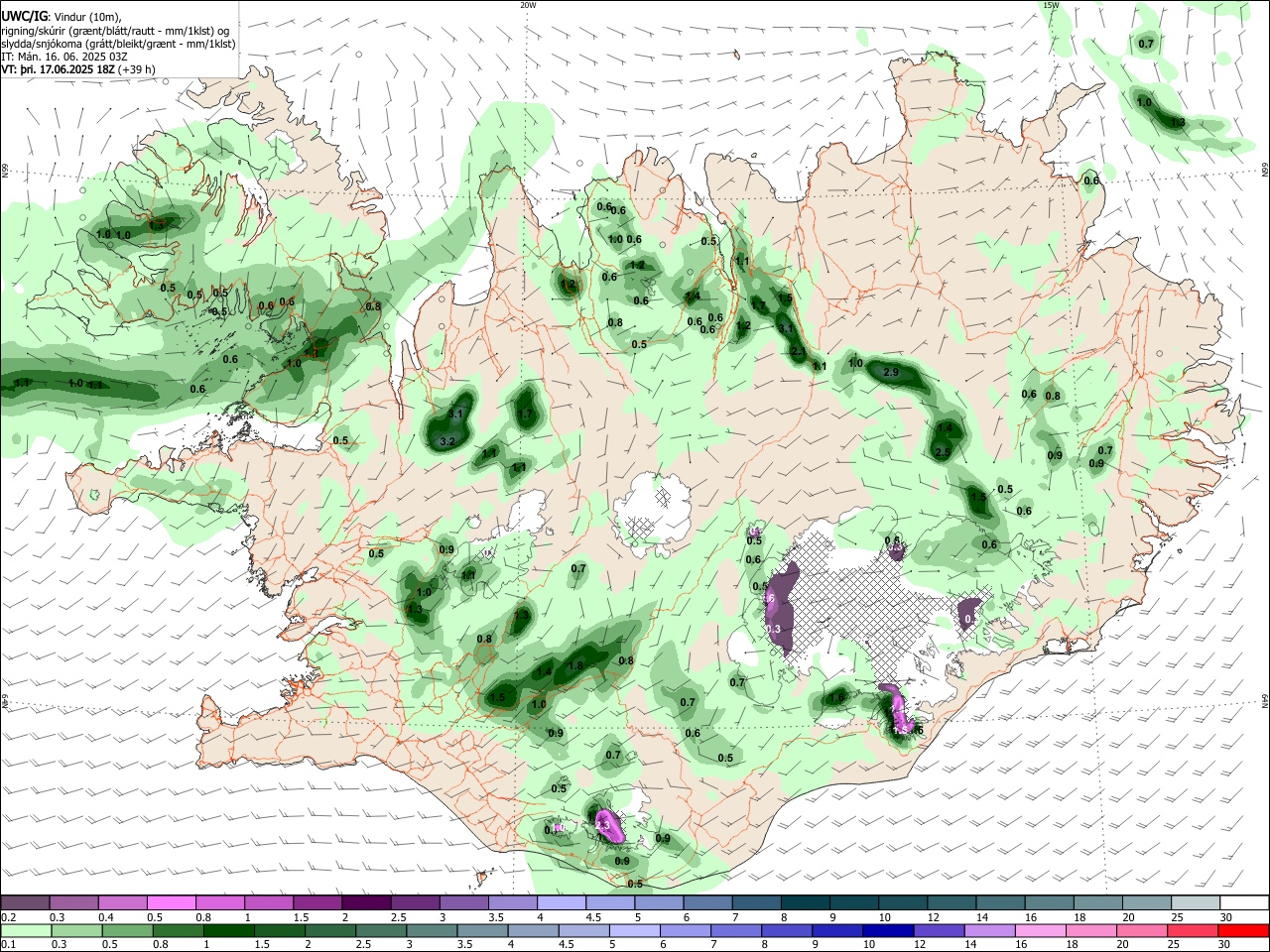Image resolution: width=1270 pixels, height=952 pixels.
Task: Select the 2.9 rainfall value on the map
Action: (x=890, y=372)
